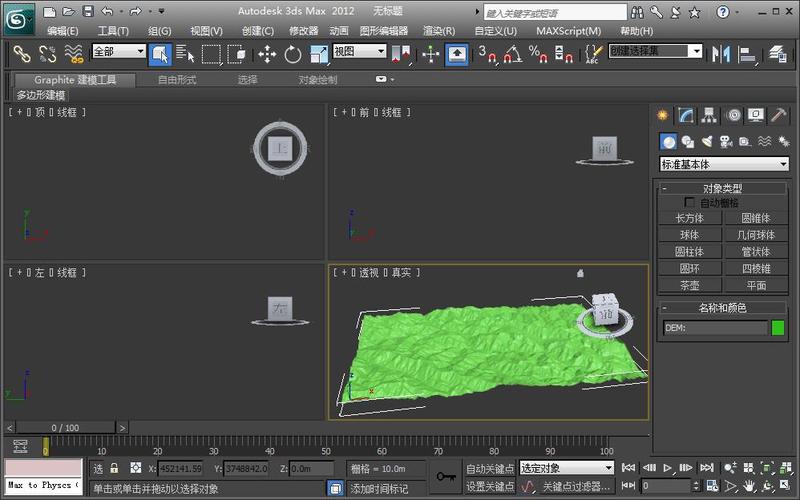Open the selection filter 全部 dropdown

tap(119, 51)
